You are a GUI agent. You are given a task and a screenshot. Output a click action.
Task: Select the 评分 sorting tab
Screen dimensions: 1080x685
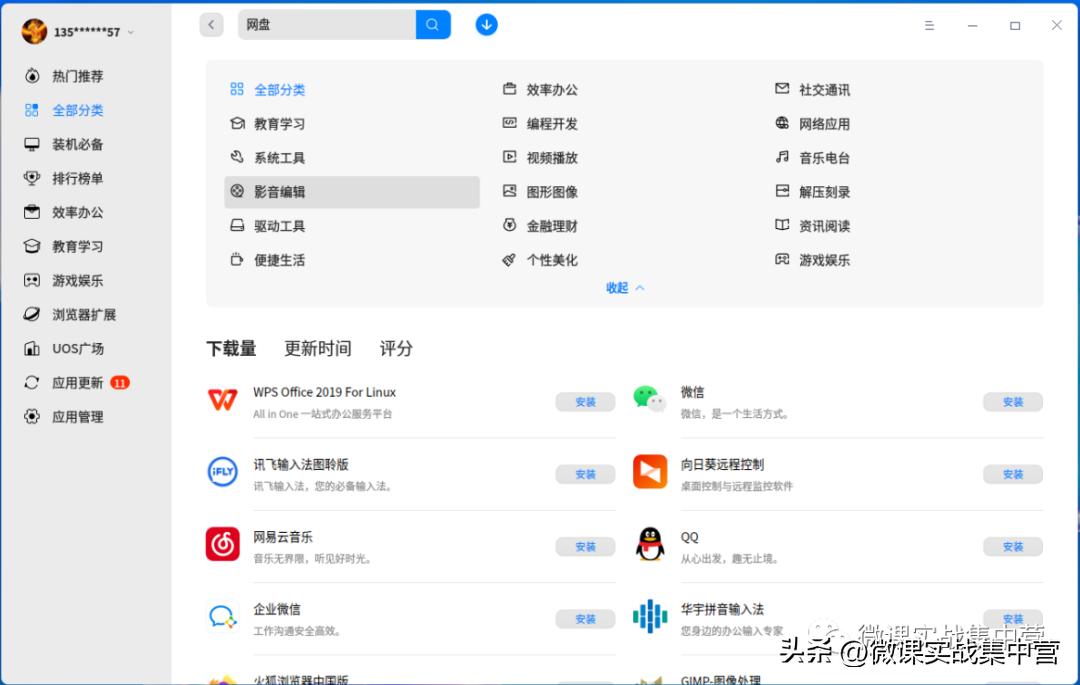(396, 349)
